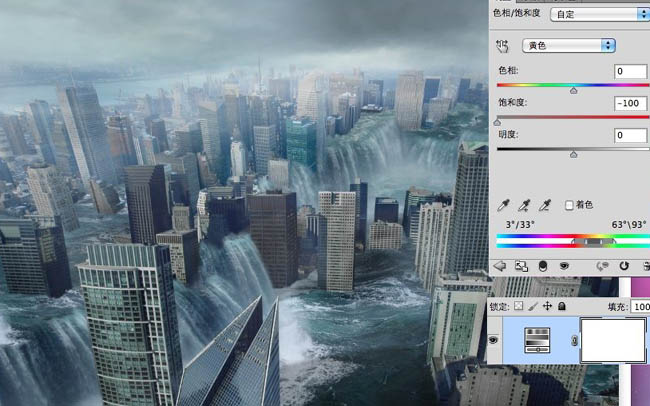Toggle lock transparent pixels checkerboard icon
Image resolution: width=650 pixels, height=406 pixels.
[518, 306]
